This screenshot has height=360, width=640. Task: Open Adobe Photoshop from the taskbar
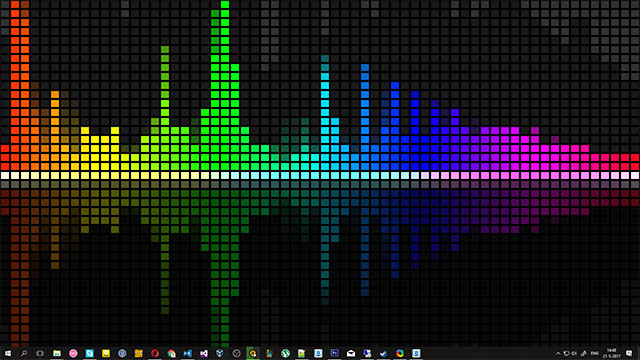coord(335,353)
